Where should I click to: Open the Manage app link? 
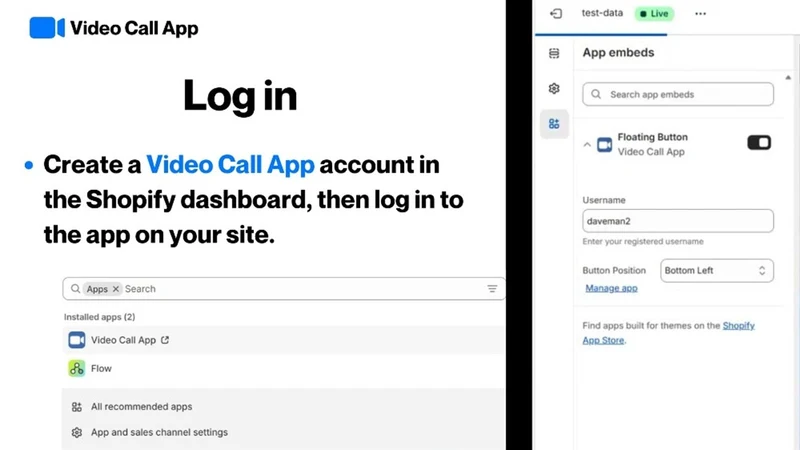tap(611, 288)
